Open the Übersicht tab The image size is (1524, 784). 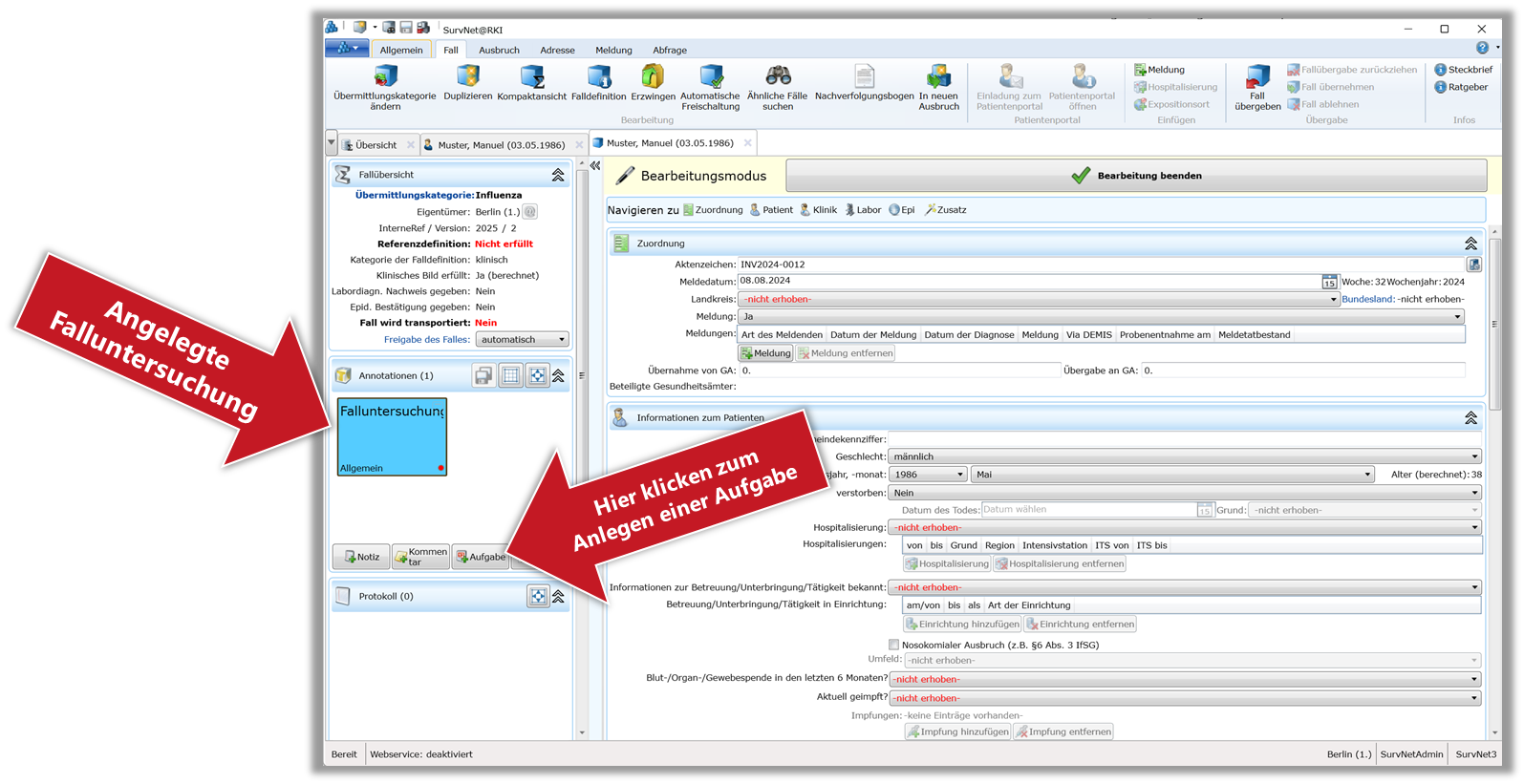376,145
